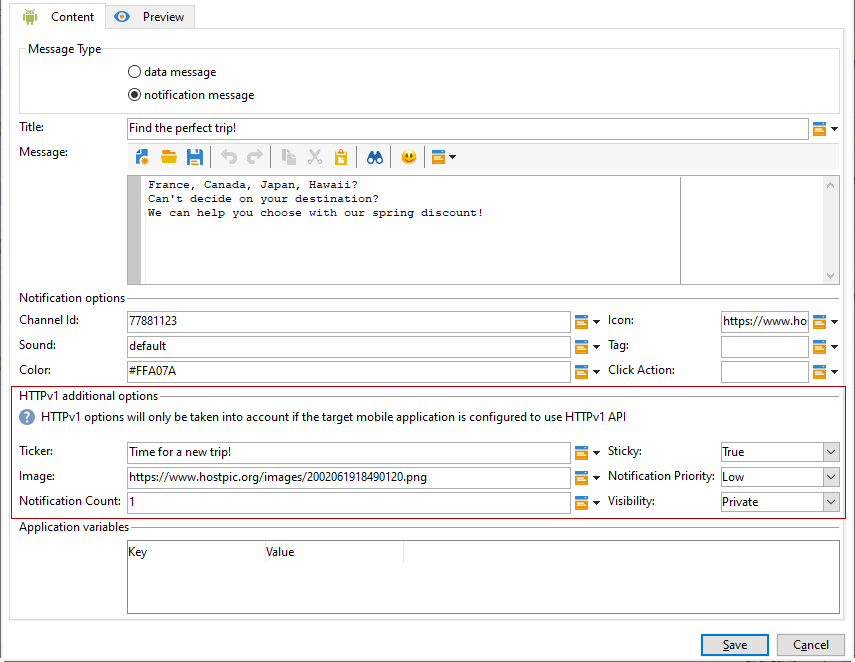The width and height of the screenshot is (855, 662).
Task: Click into the Title input field
Action: (467, 129)
